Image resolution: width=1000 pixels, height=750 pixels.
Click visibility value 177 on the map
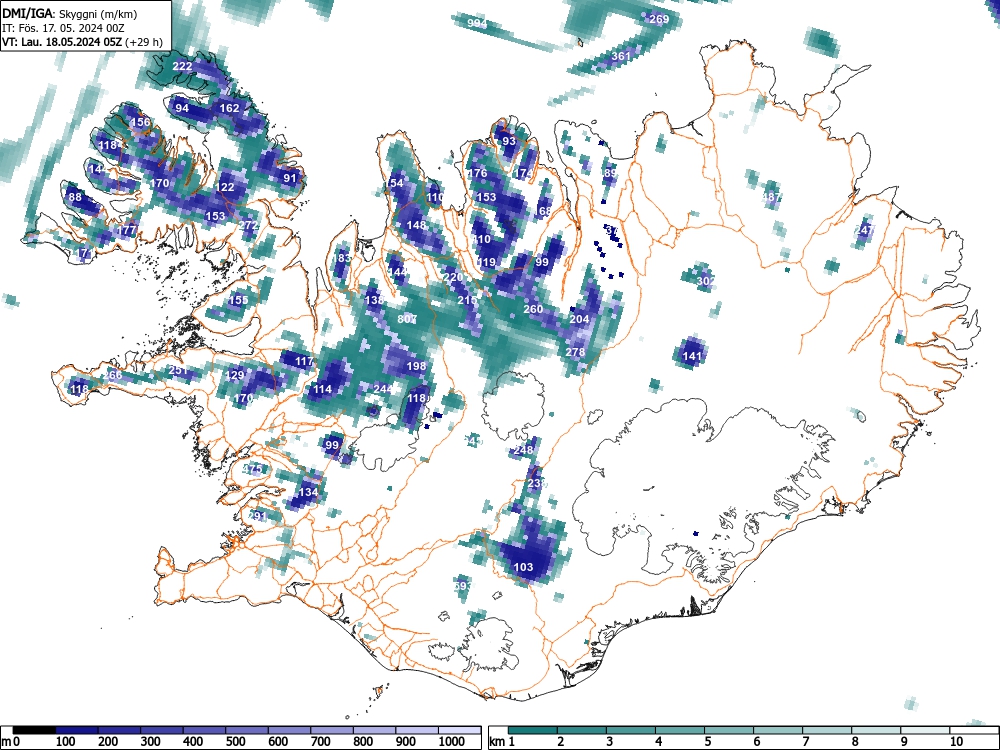127,230
